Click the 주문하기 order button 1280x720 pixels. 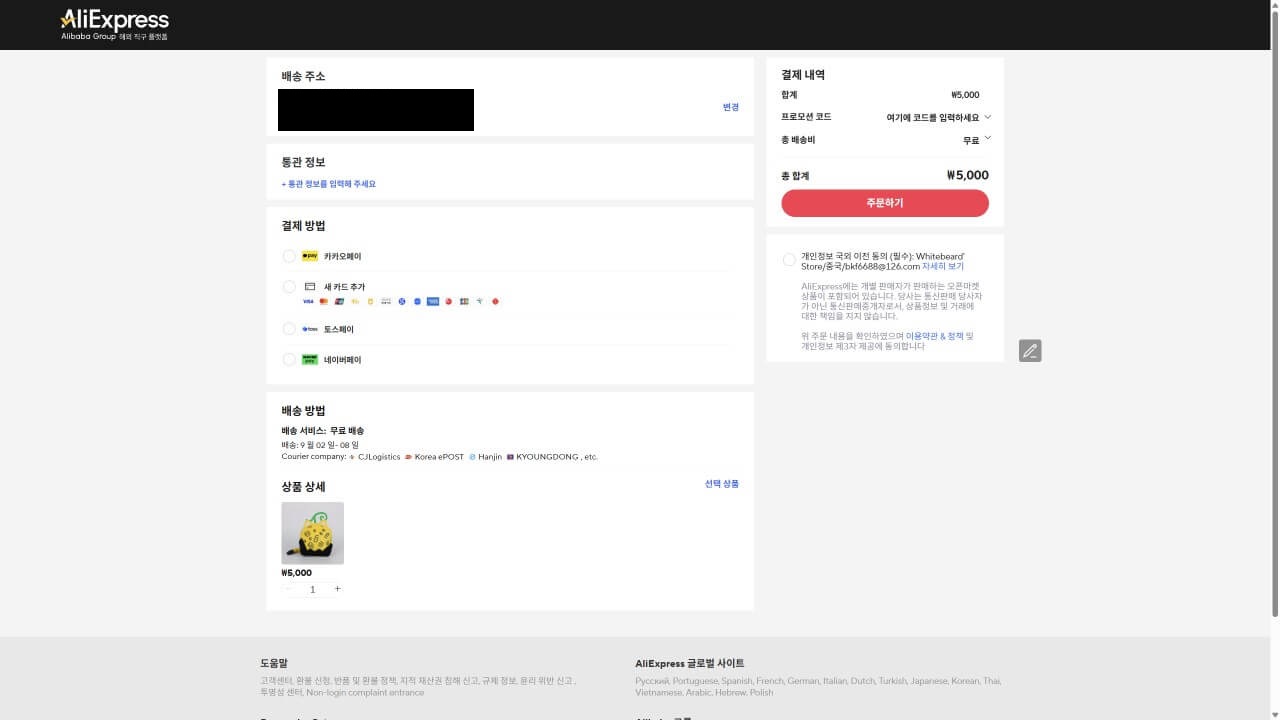point(885,203)
